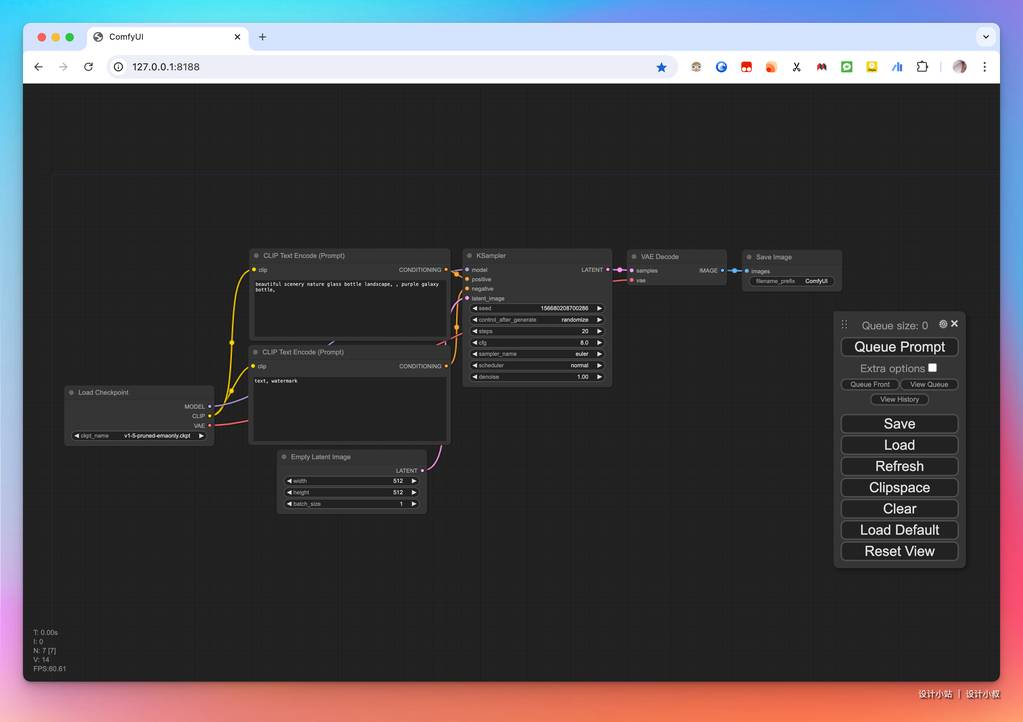
Task: Grab the queue panel drag handle
Action: [844, 325]
